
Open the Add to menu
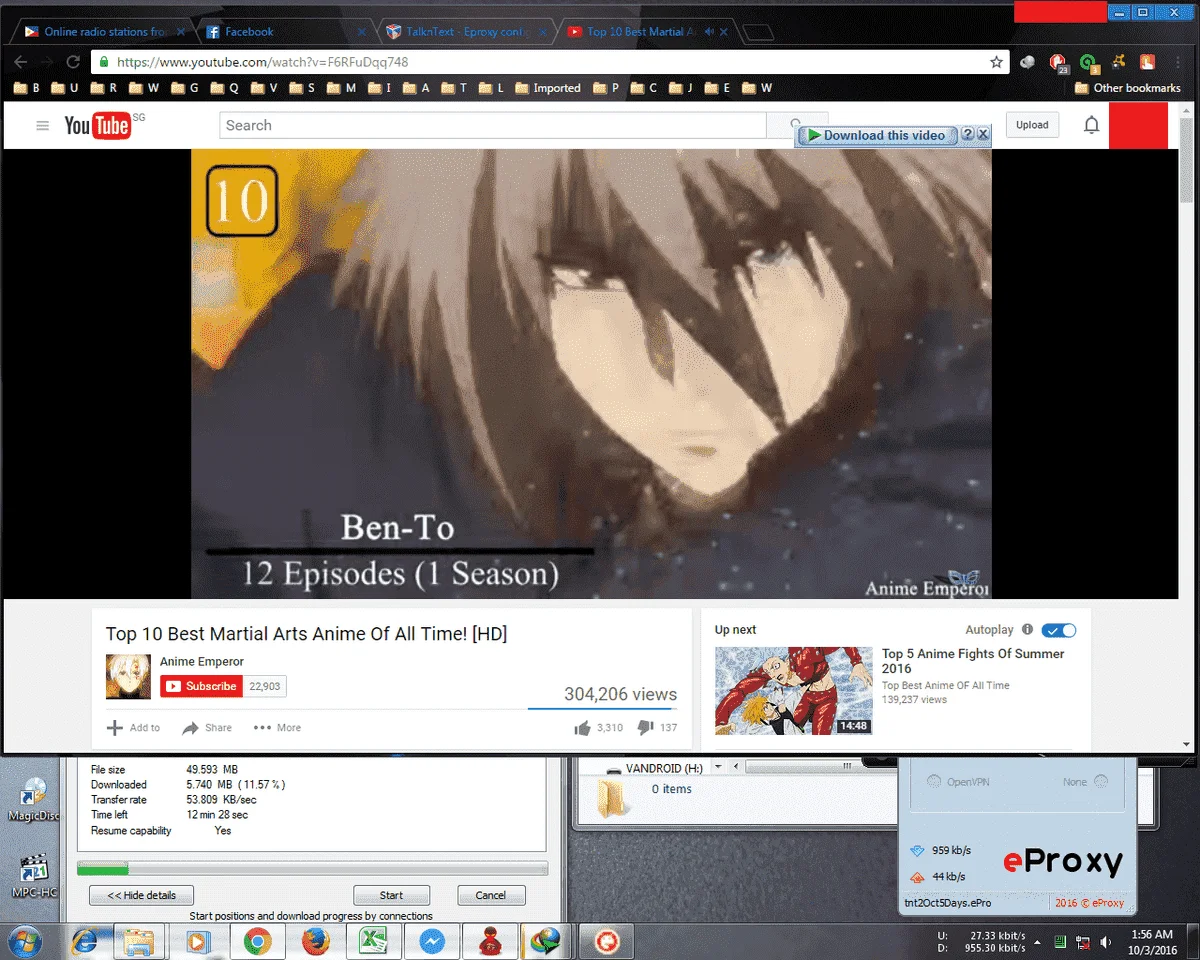coord(133,728)
